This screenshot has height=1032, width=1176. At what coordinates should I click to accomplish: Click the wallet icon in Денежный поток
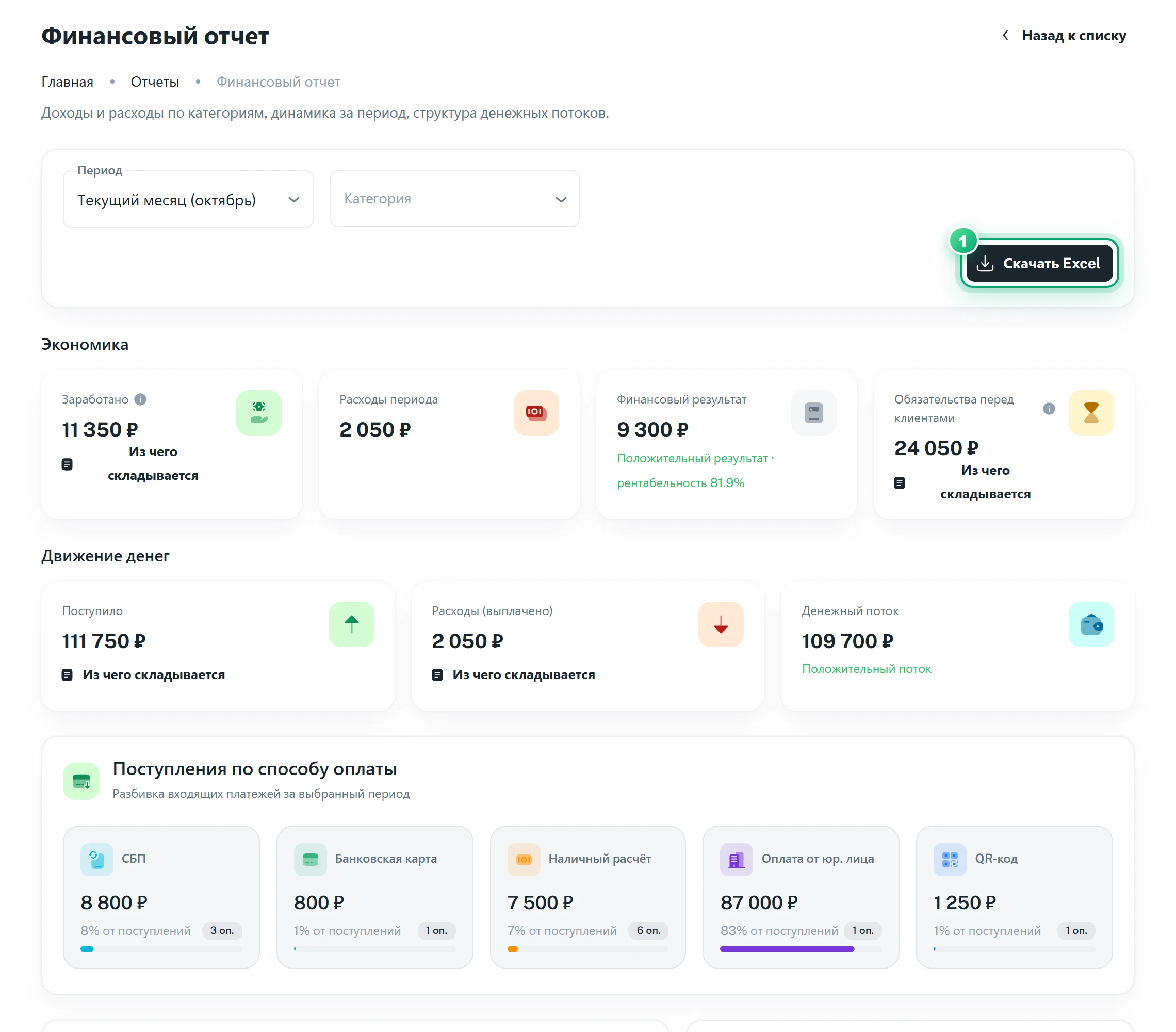pyautogui.click(x=1091, y=624)
